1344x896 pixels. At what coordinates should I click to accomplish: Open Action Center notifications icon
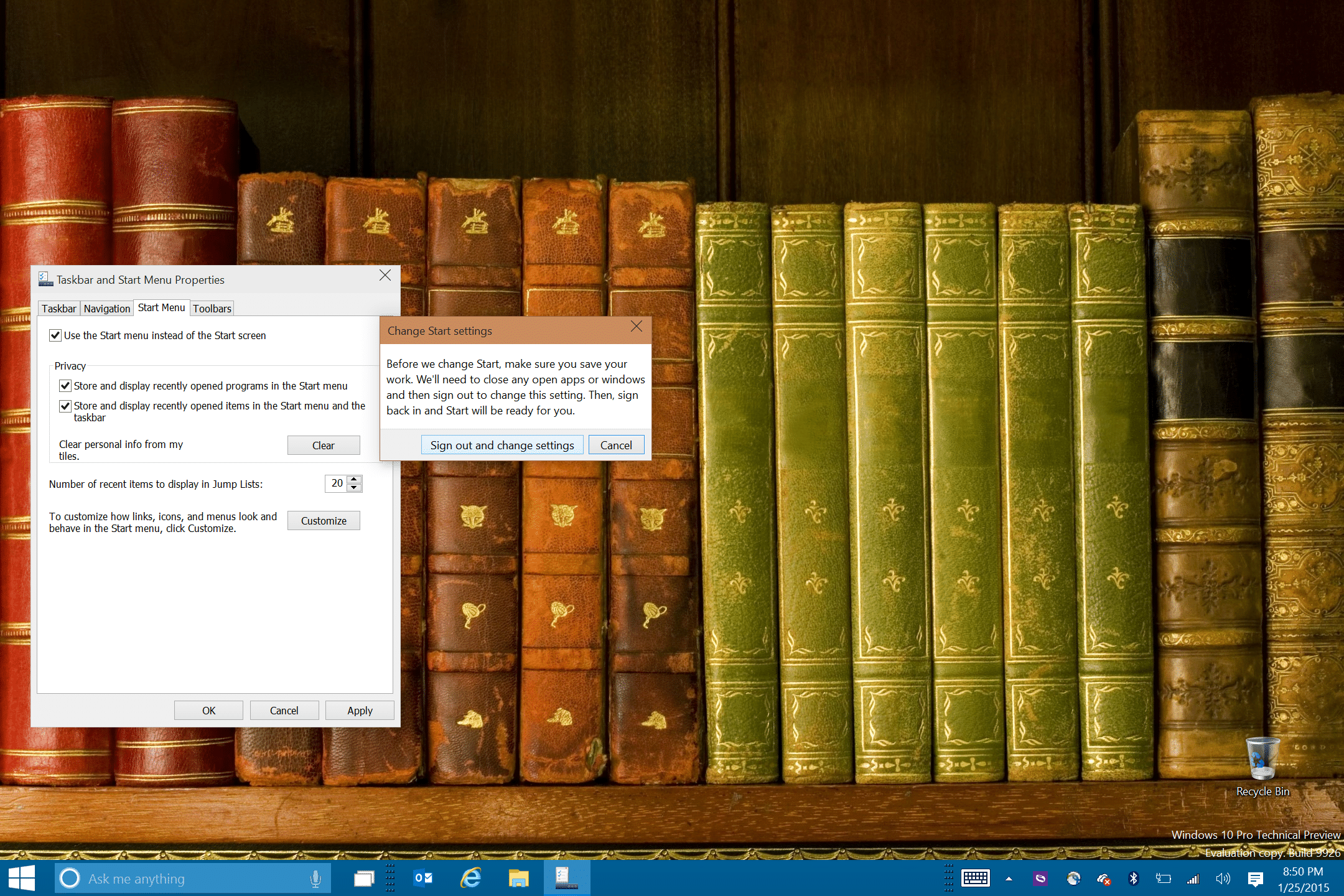click(x=1255, y=879)
